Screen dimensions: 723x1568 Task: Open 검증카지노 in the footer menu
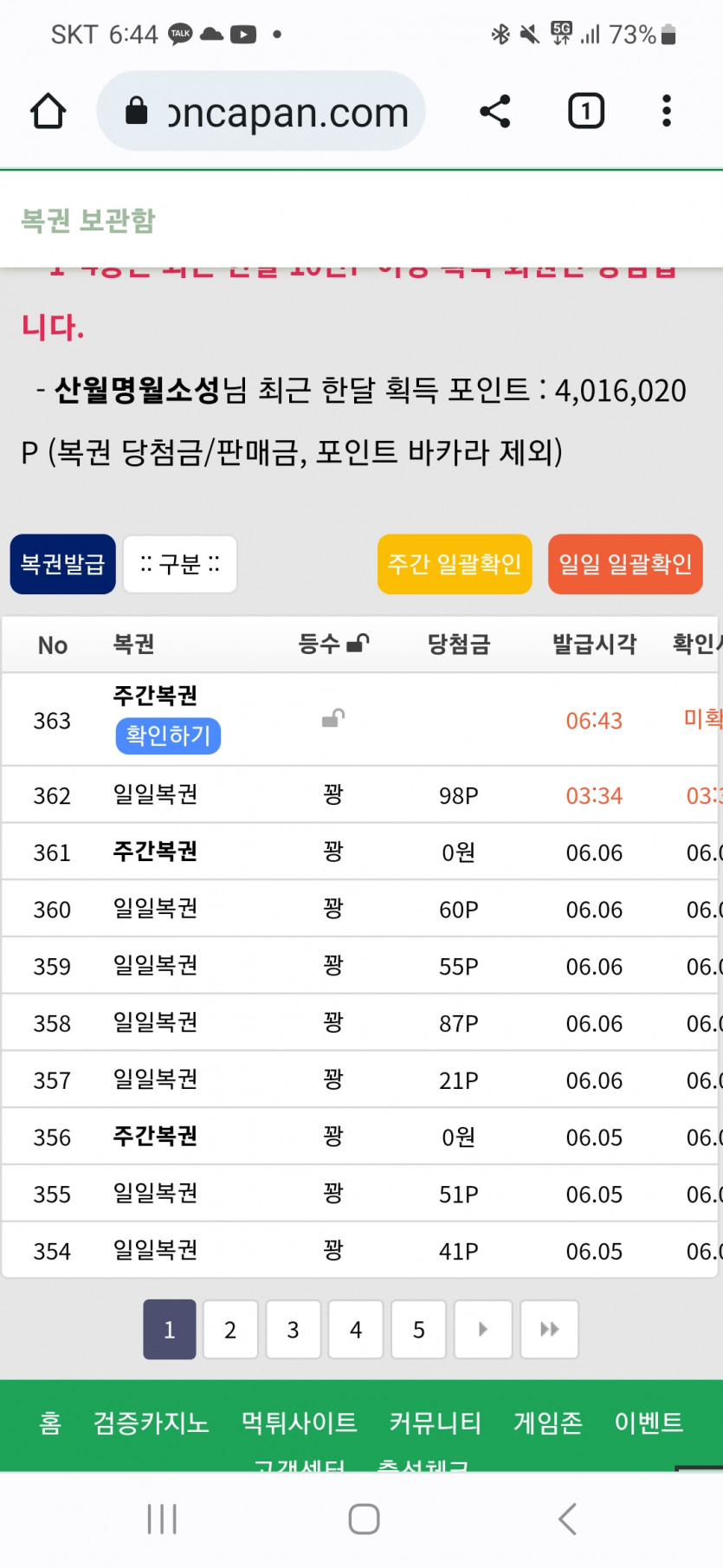click(152, 1422)
